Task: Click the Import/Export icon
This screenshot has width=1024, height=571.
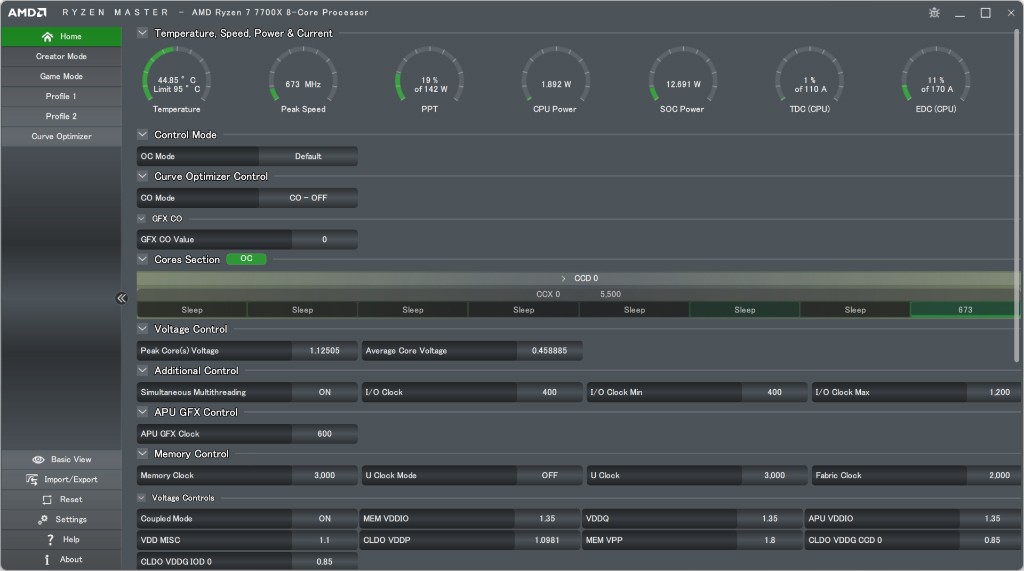Action: (x=34, y=480)
